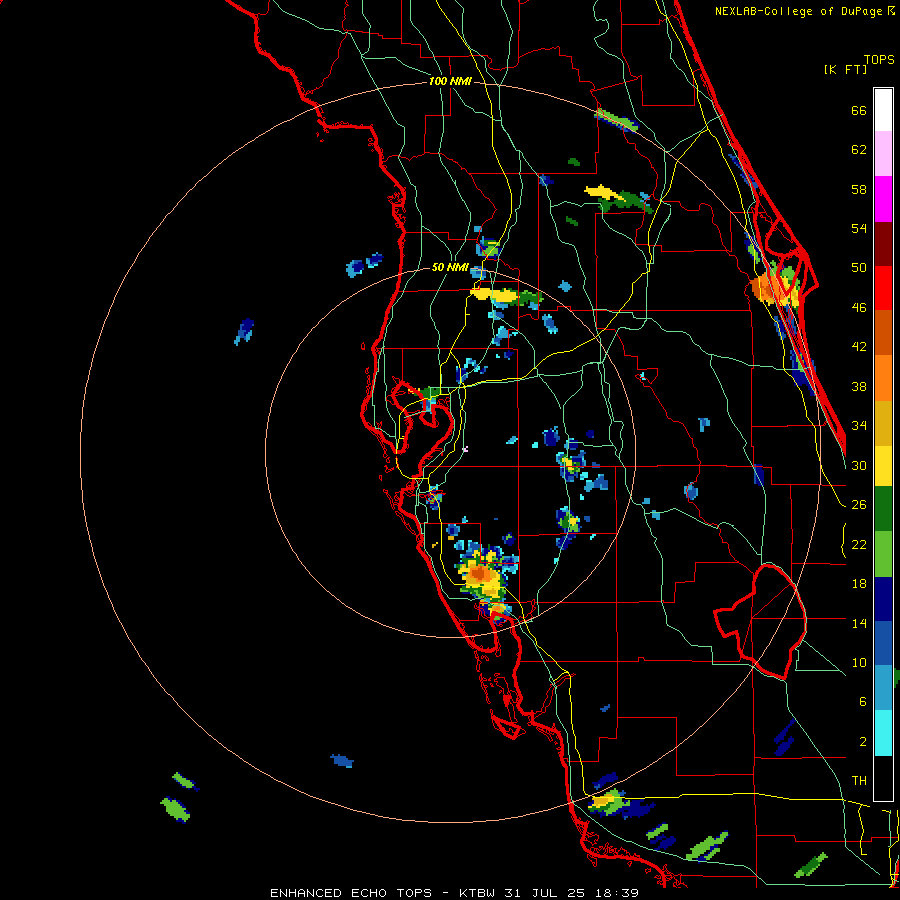The width and height of the screenshot is (900, 900).
Task: Click the white swatch atop the TOPS legend
Action: tap(883, 110)
